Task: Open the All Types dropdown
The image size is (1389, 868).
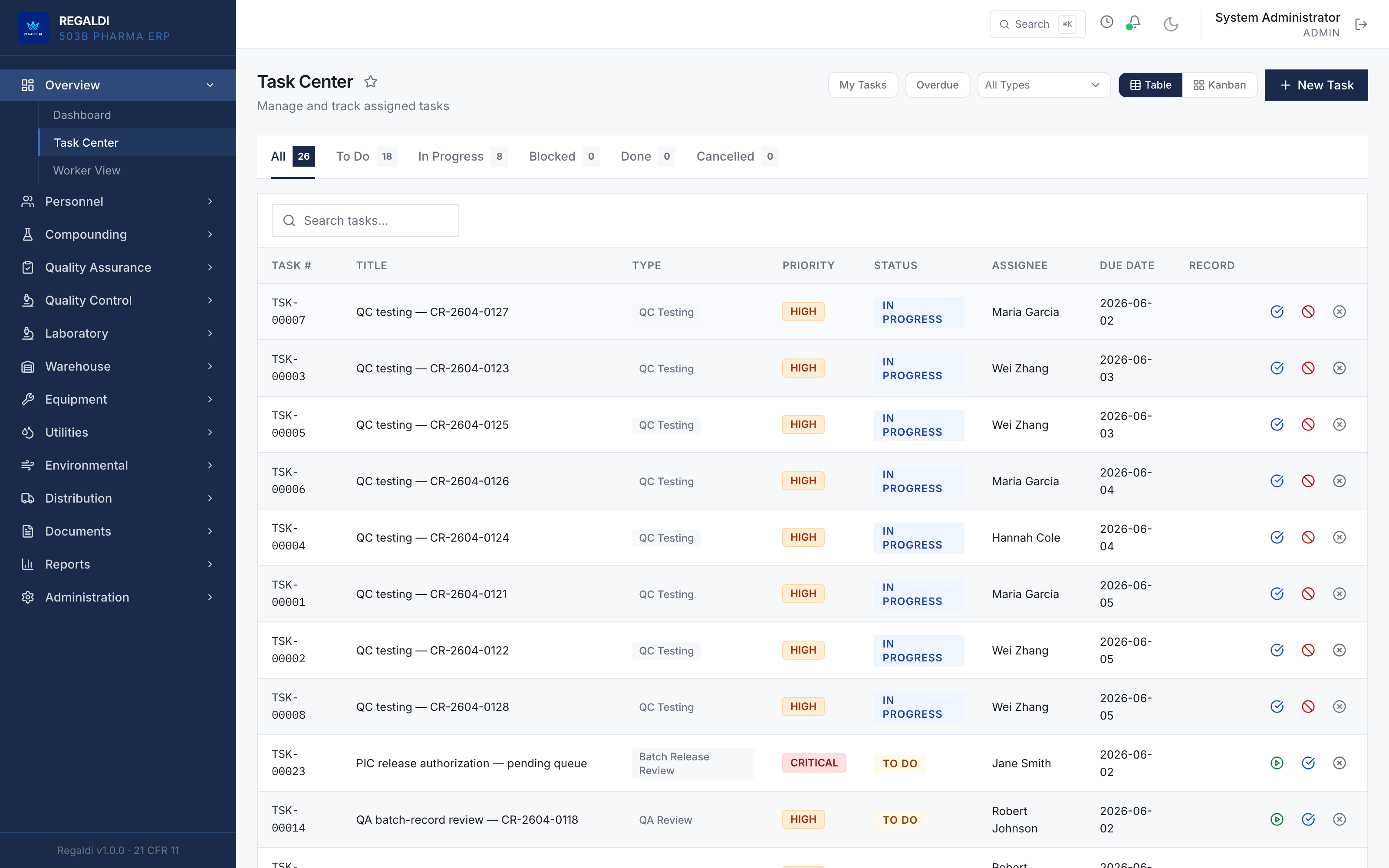Action: coord(1043,85)
